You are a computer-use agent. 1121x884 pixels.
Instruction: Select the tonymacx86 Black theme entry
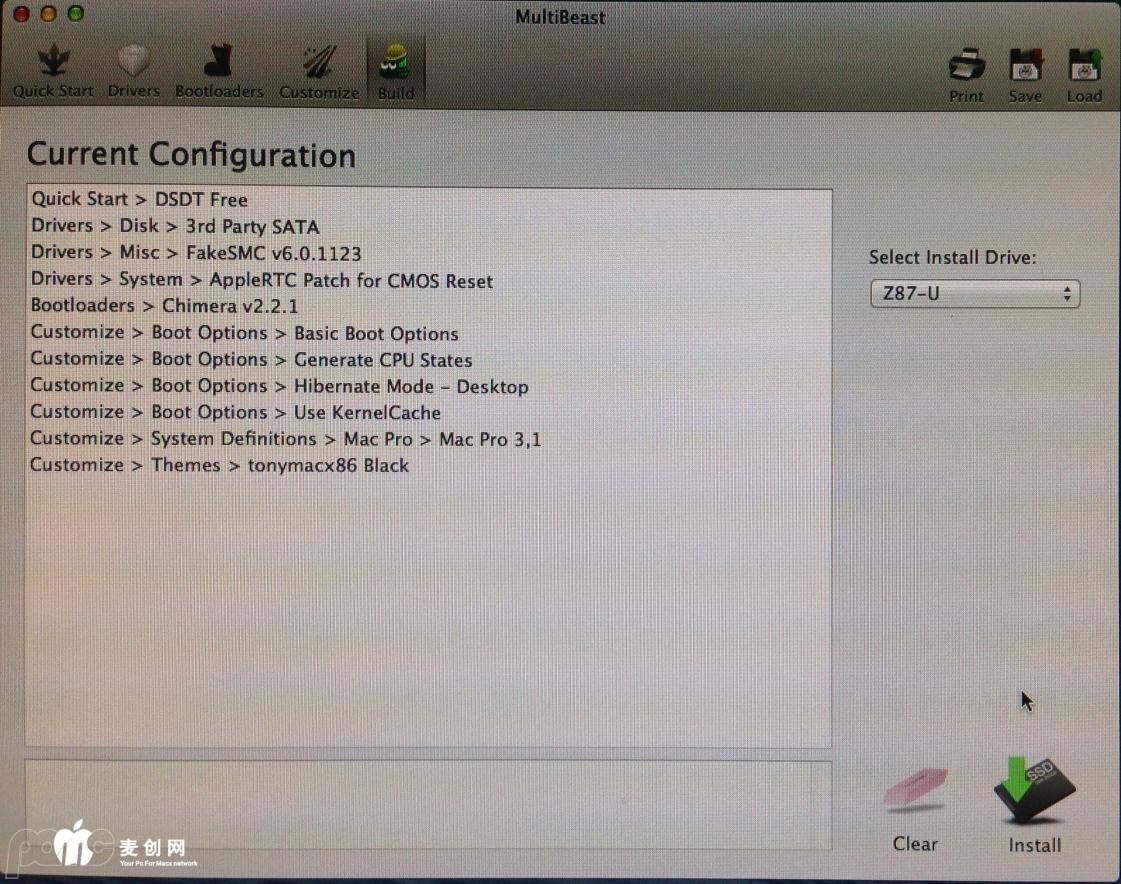tap(219, 465)
